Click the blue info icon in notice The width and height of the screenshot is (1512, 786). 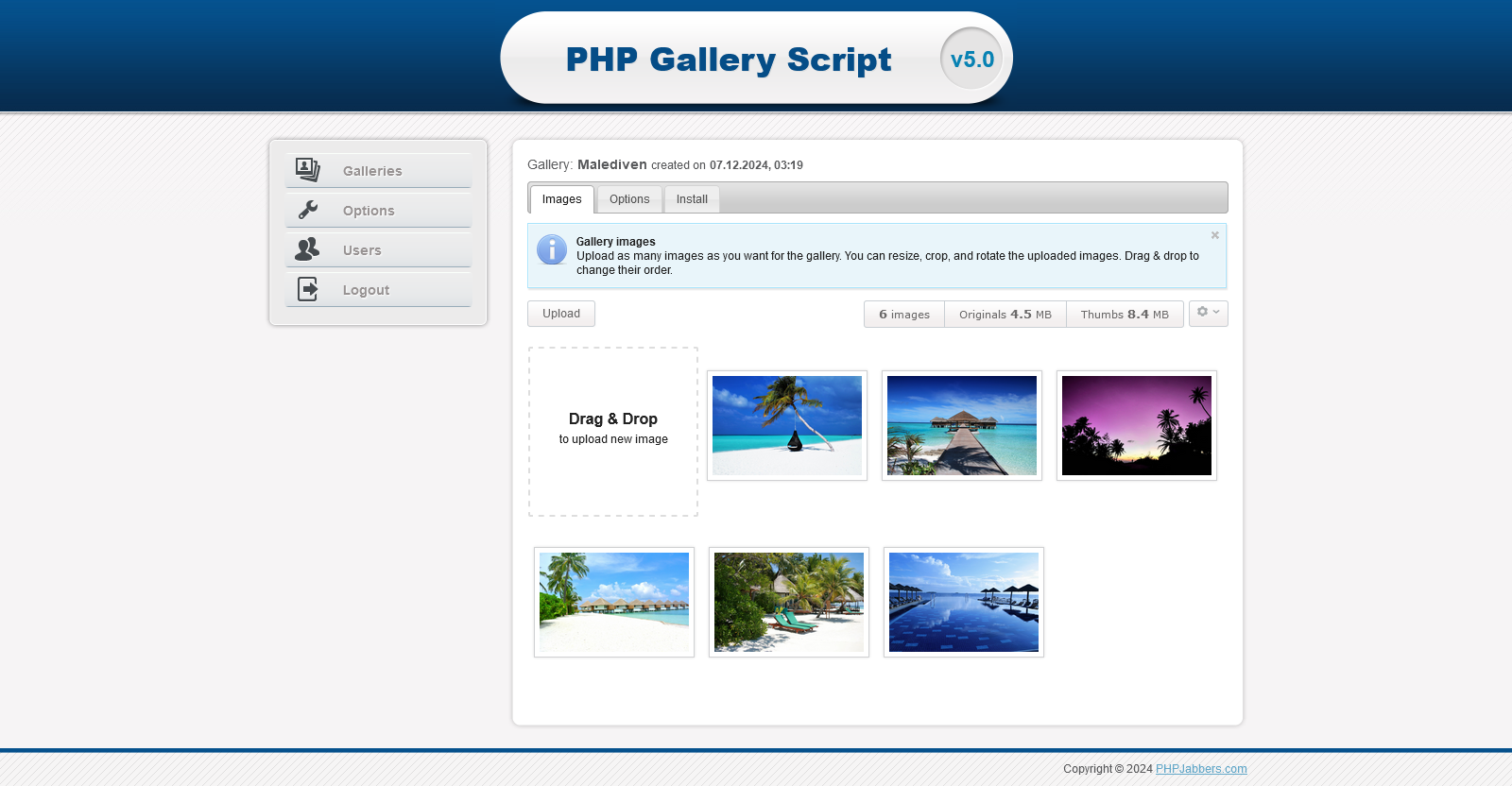coord(552,250)
